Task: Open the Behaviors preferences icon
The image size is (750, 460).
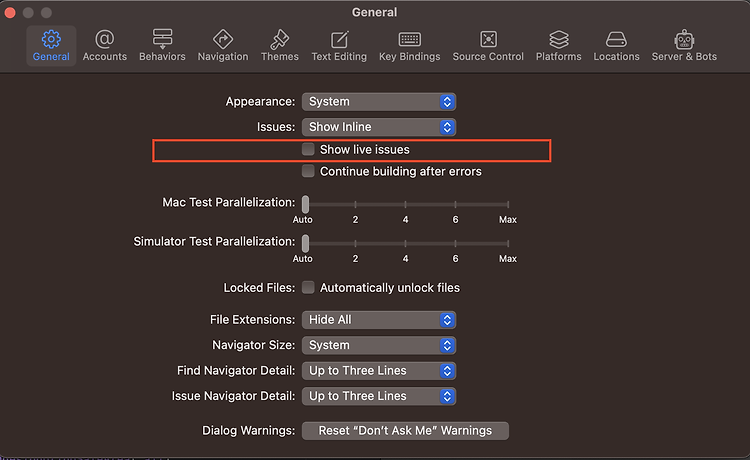Action: (x=162, y=39)
